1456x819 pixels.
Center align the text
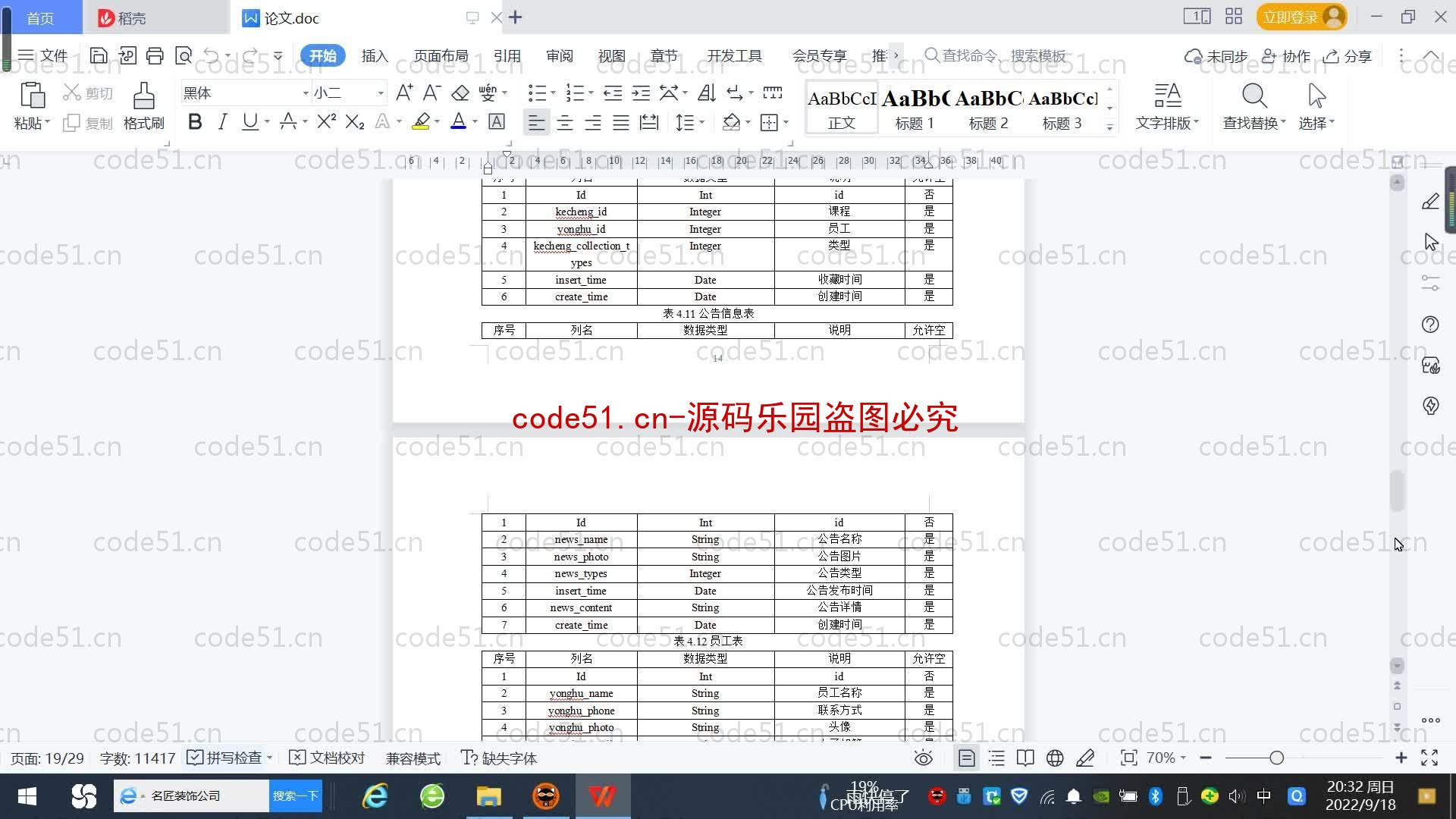click(565, 122)
